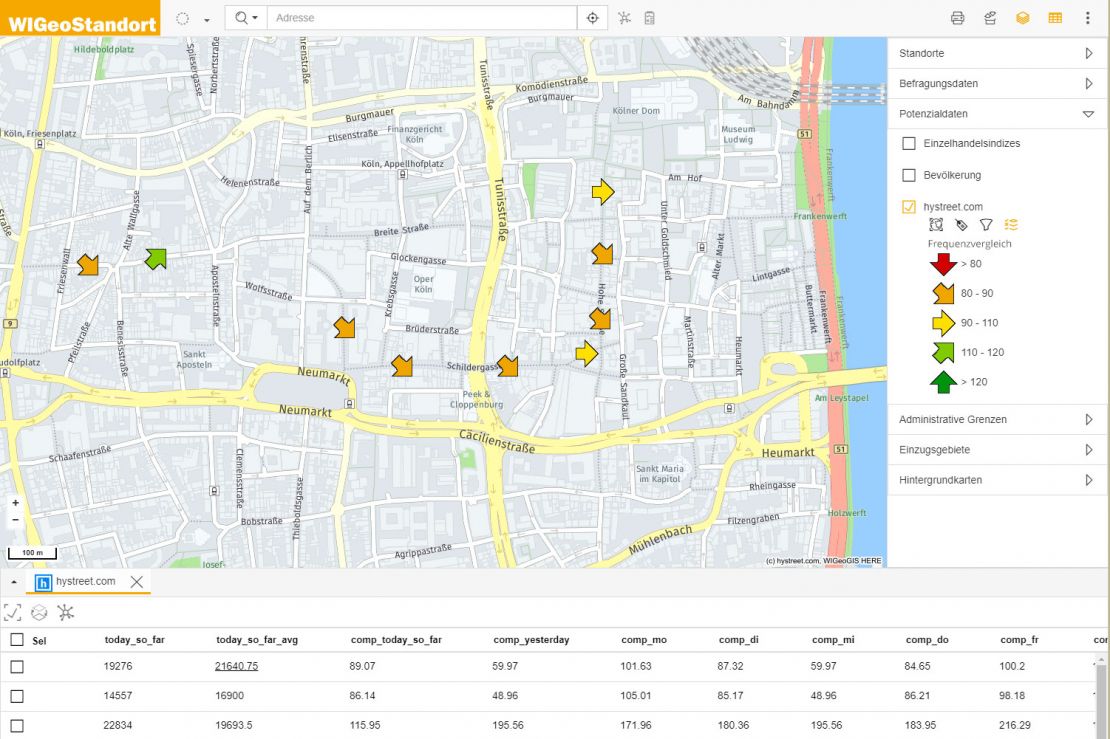Viewport: 1110px width, 739px height.
Task: Enable the Einzelhandelsindizes layer
Action: tap(909, 144)
